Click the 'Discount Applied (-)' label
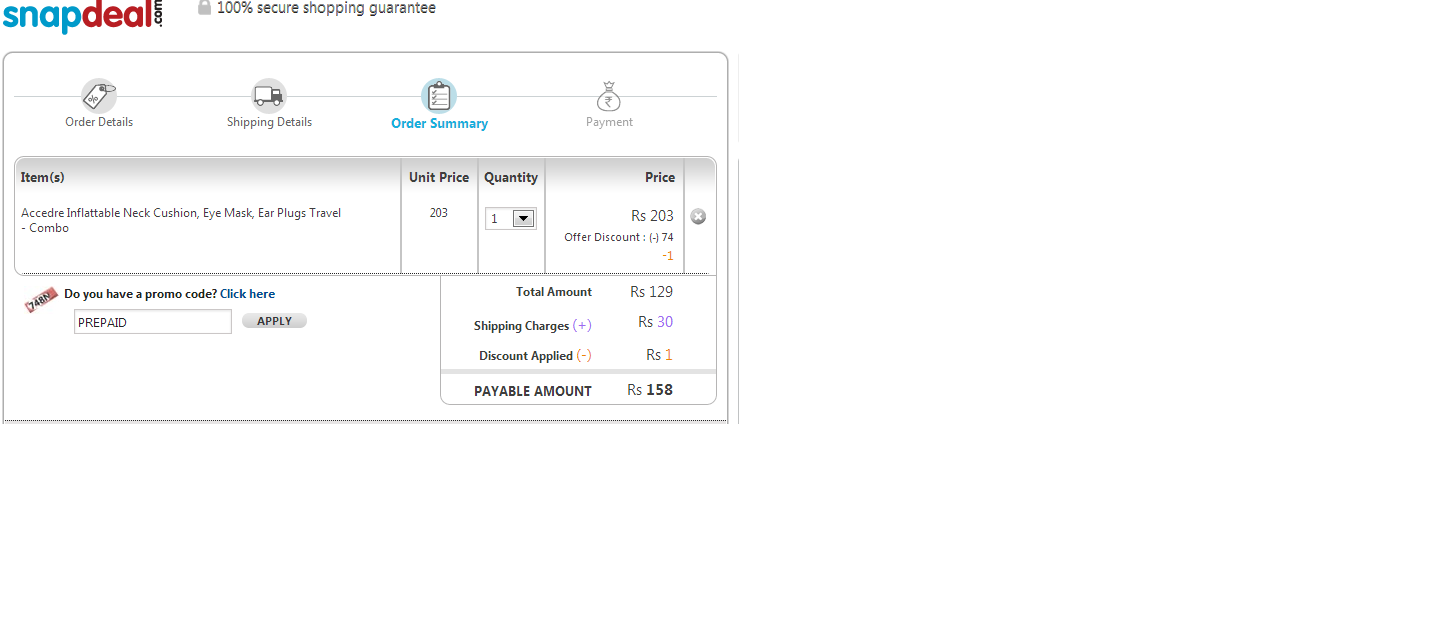Screen dimensions: 1449x640 (535, 356)
